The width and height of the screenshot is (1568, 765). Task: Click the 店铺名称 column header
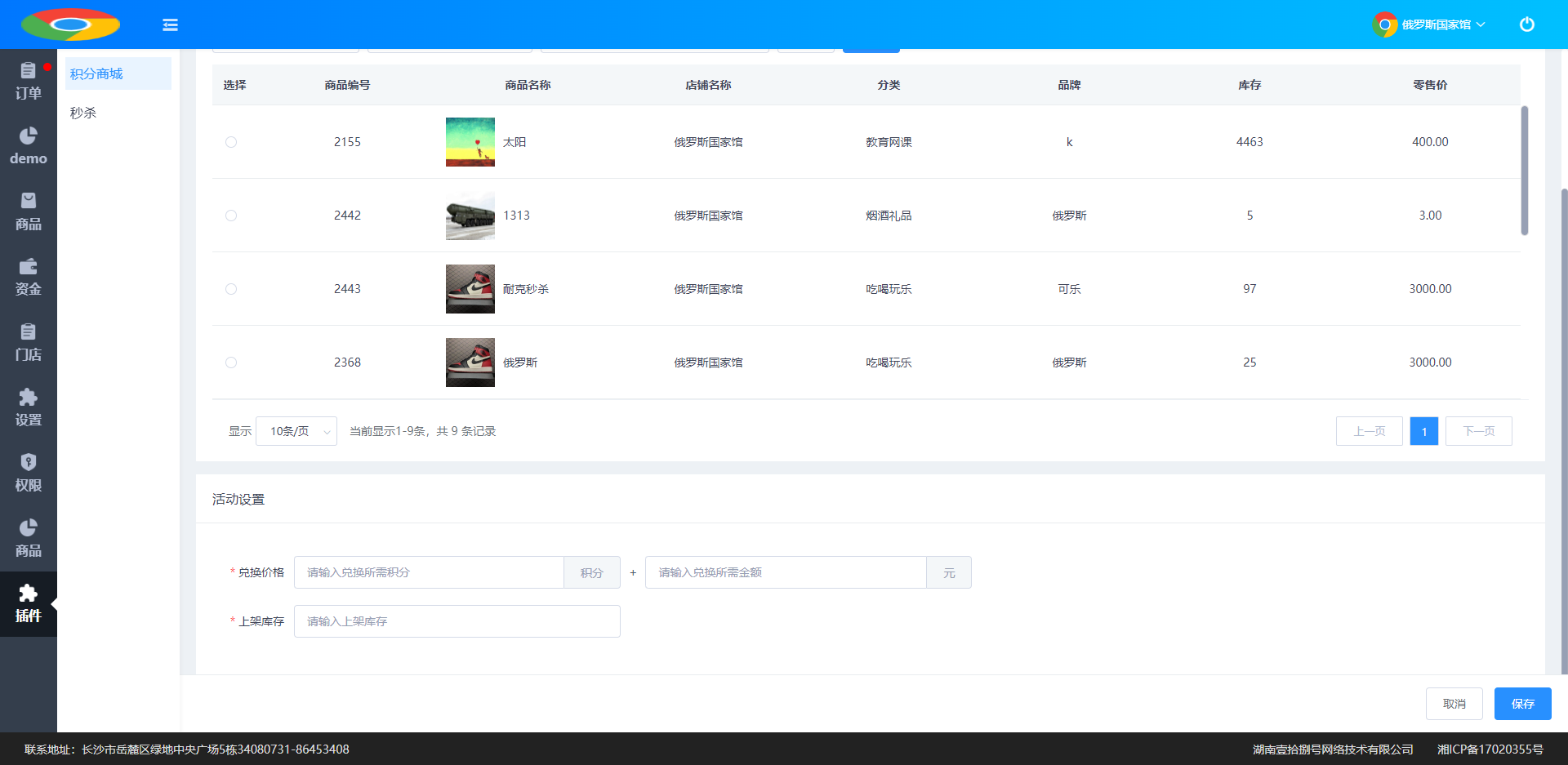[708, 85]
